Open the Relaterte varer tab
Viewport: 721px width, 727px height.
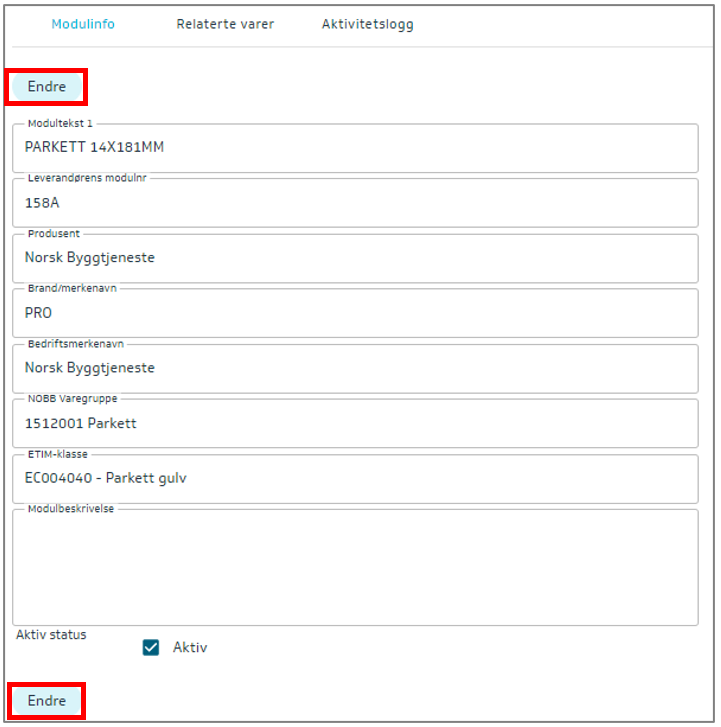[225, 24]
